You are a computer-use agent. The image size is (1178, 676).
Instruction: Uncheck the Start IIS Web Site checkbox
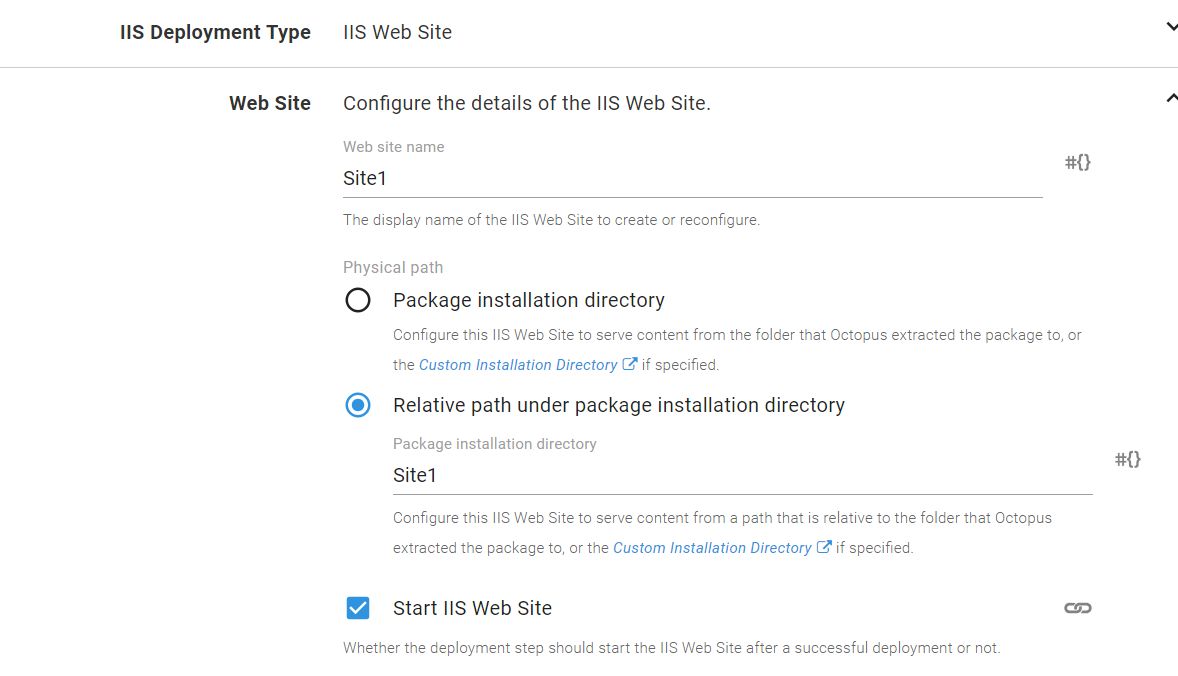[x=358, y=608]
